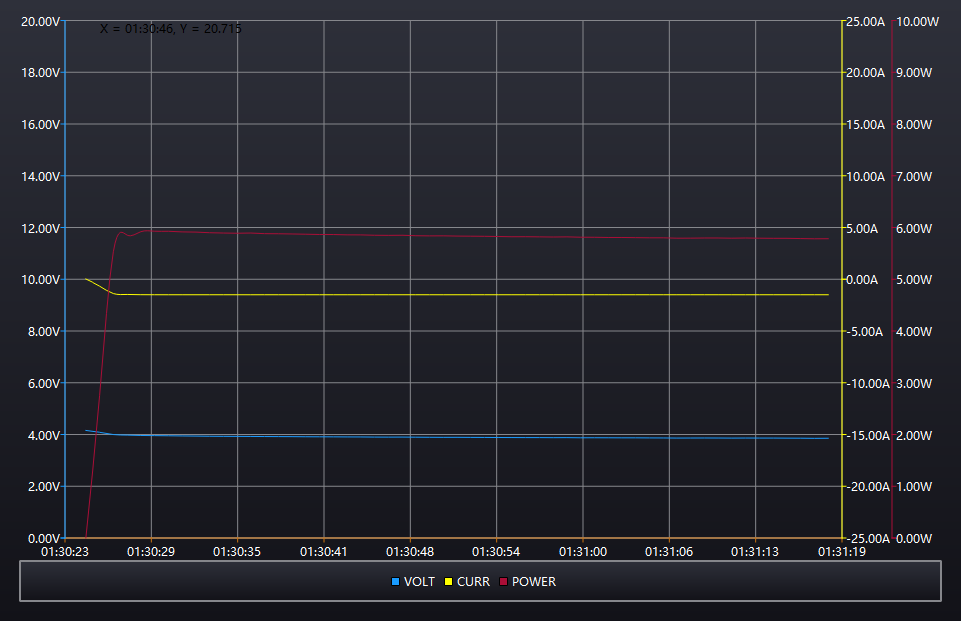Viewport: 961px width, 621px height.
Task: Toggle the VOLT series legend label
Action: point(419,581)
